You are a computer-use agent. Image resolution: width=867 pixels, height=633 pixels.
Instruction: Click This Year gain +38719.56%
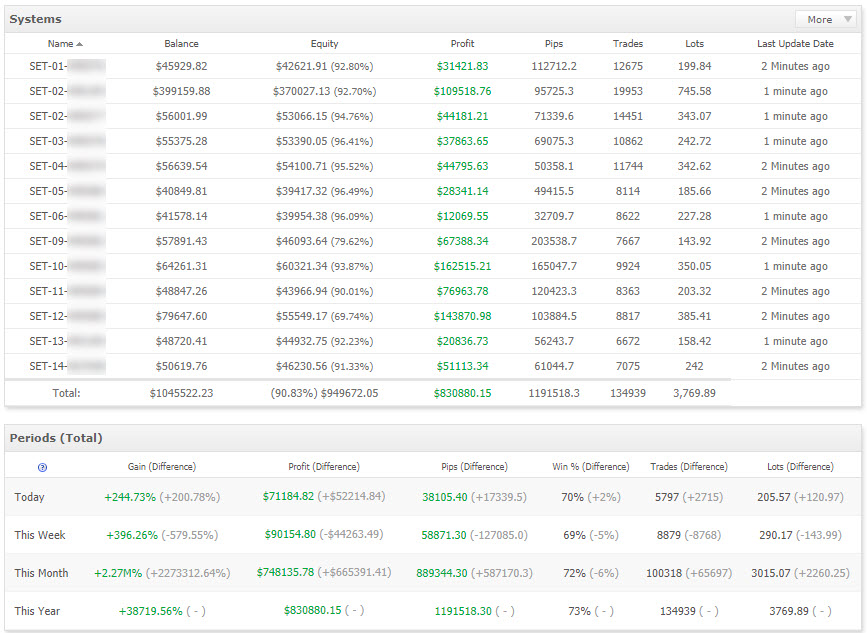pos(150,611)
